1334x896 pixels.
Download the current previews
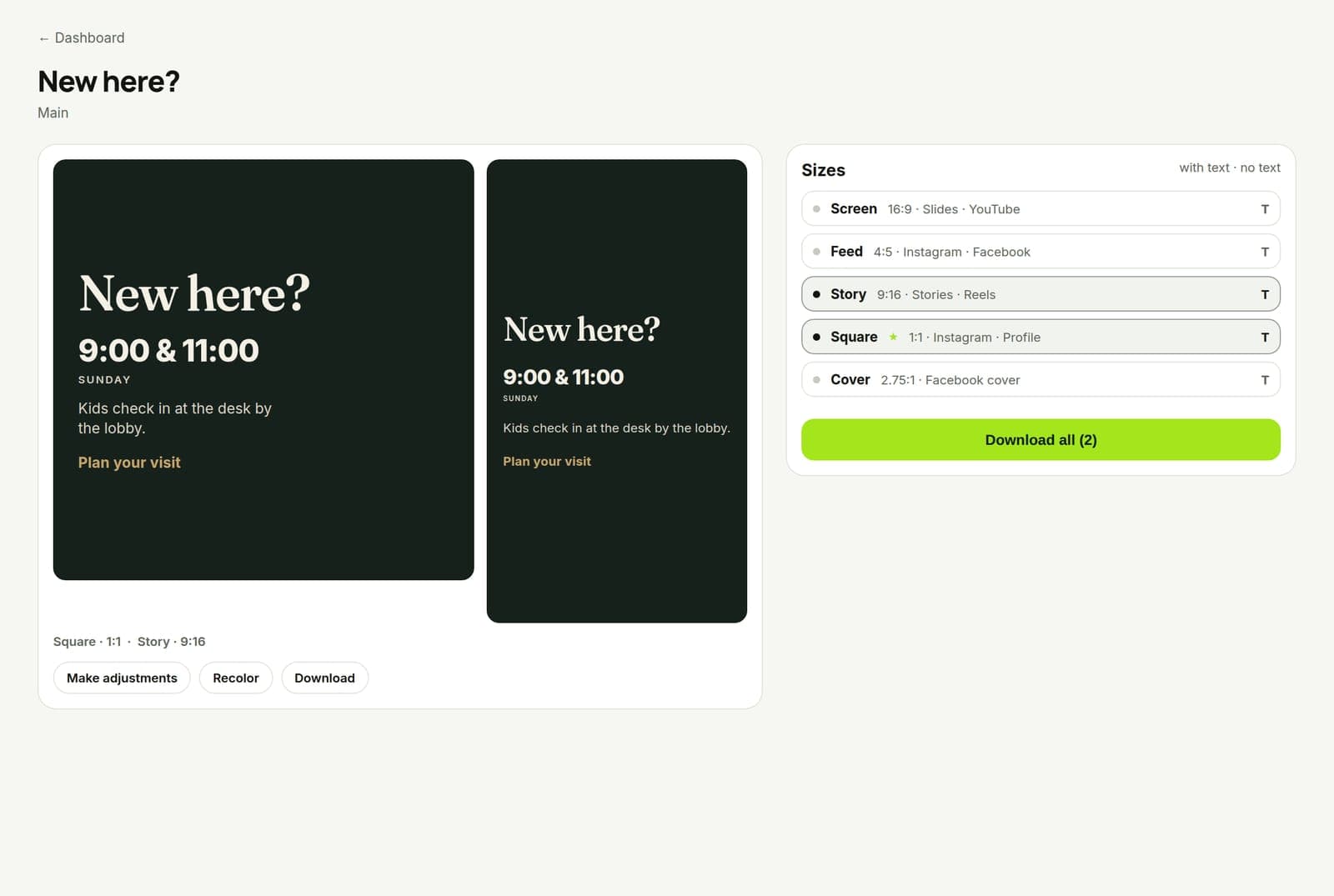324,678
